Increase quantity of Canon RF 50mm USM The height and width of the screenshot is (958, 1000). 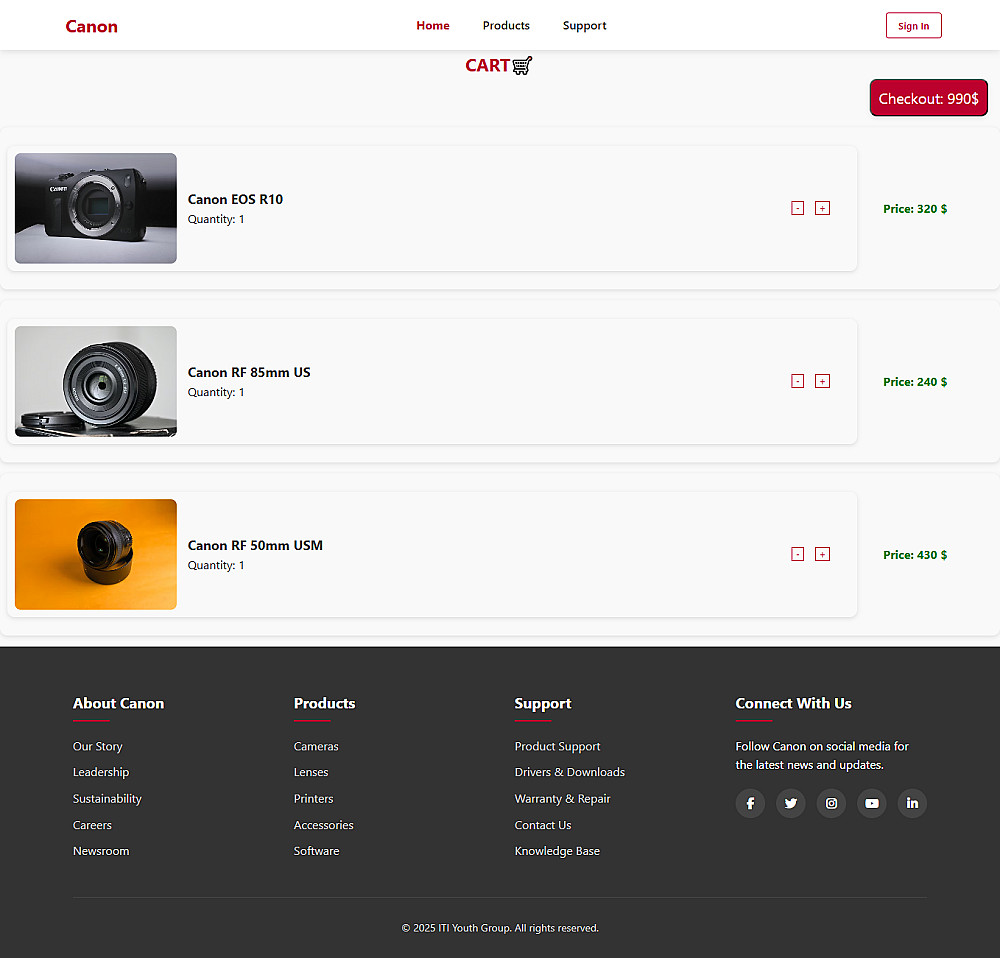click(823, 554)
